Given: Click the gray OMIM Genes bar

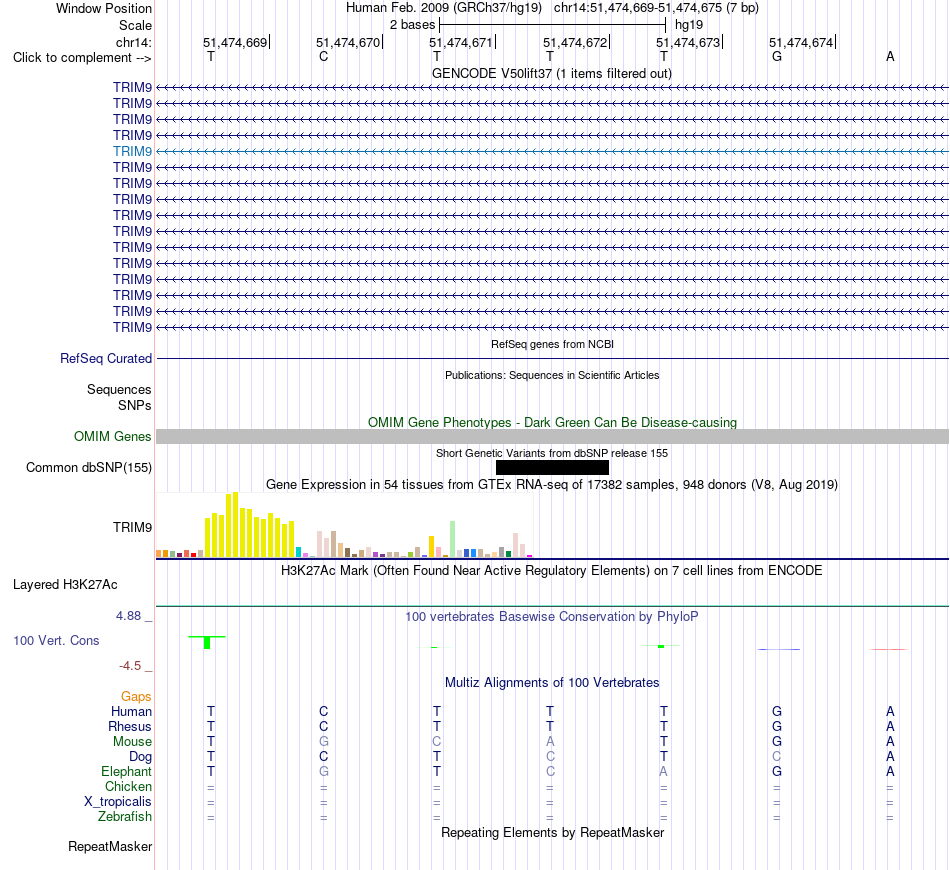Looking at the screenshot, I should (x=552, y=436).
